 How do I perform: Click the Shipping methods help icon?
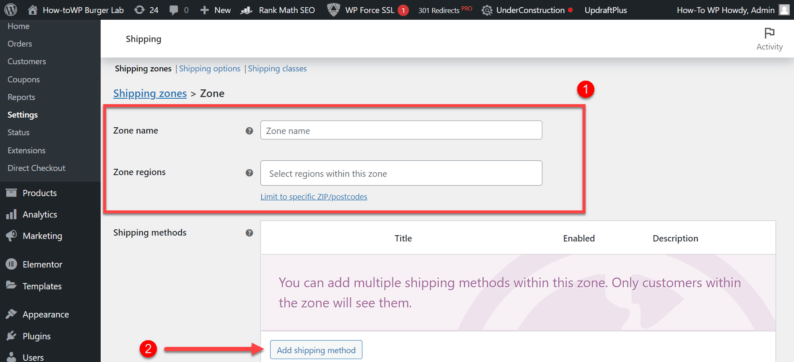pyautogui.click(x=249, y=233)
